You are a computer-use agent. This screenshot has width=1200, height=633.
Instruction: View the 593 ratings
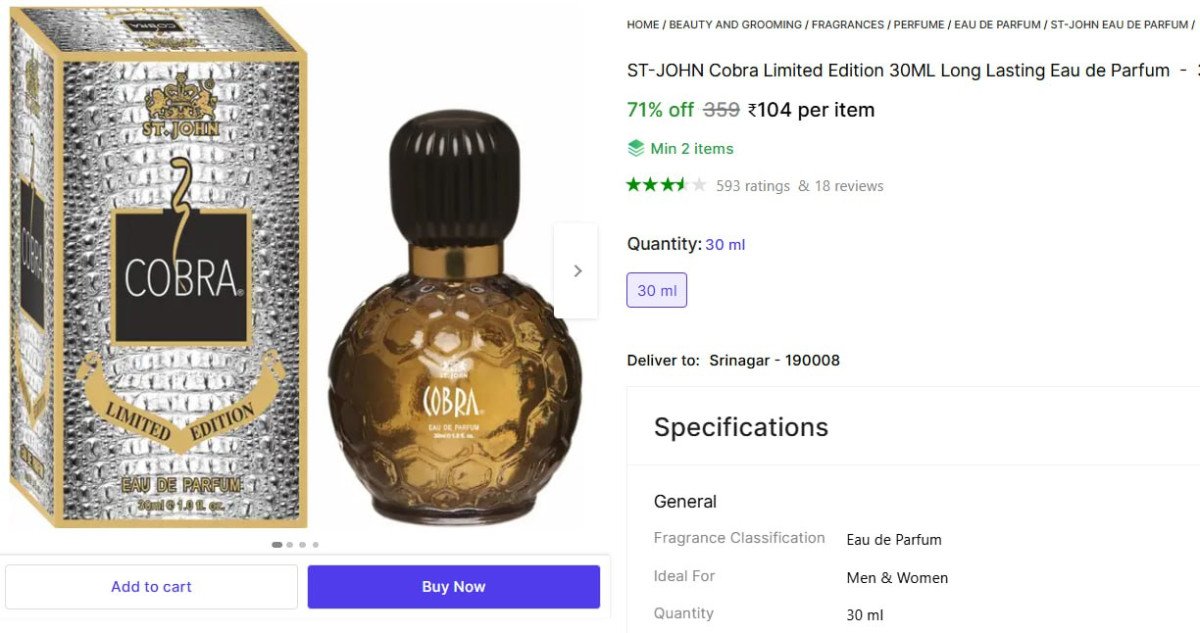753,186
